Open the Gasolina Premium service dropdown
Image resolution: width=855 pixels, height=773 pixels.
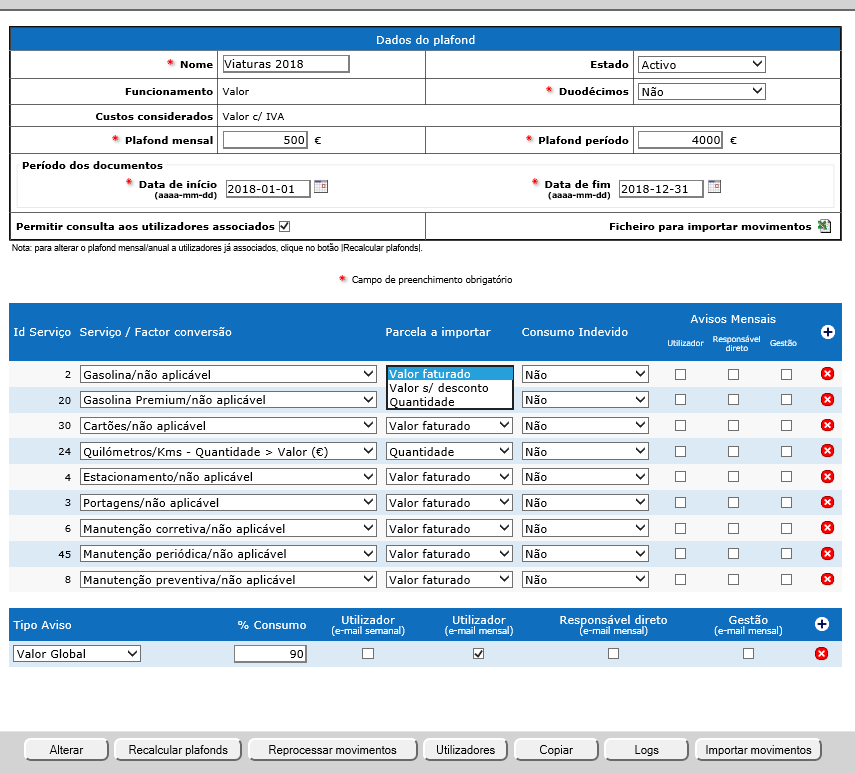tap(228, 400)
